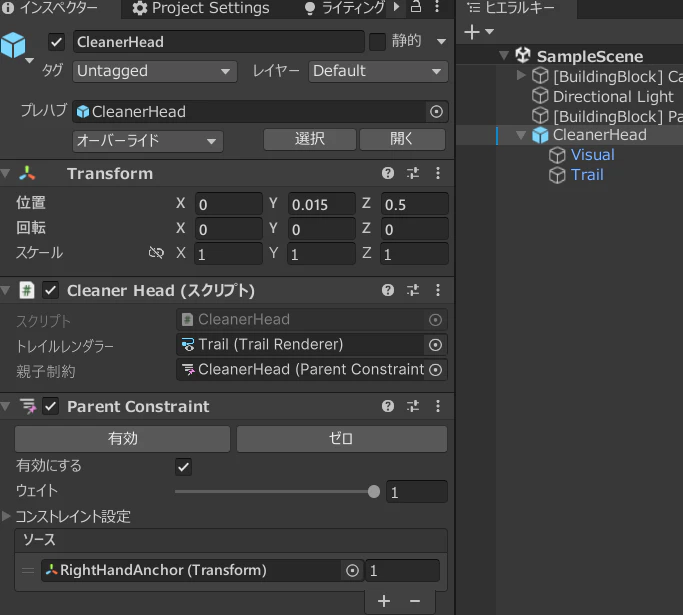Click the CleanerHead object cube icon
The image size is (683, 615).
coord(13,45)
